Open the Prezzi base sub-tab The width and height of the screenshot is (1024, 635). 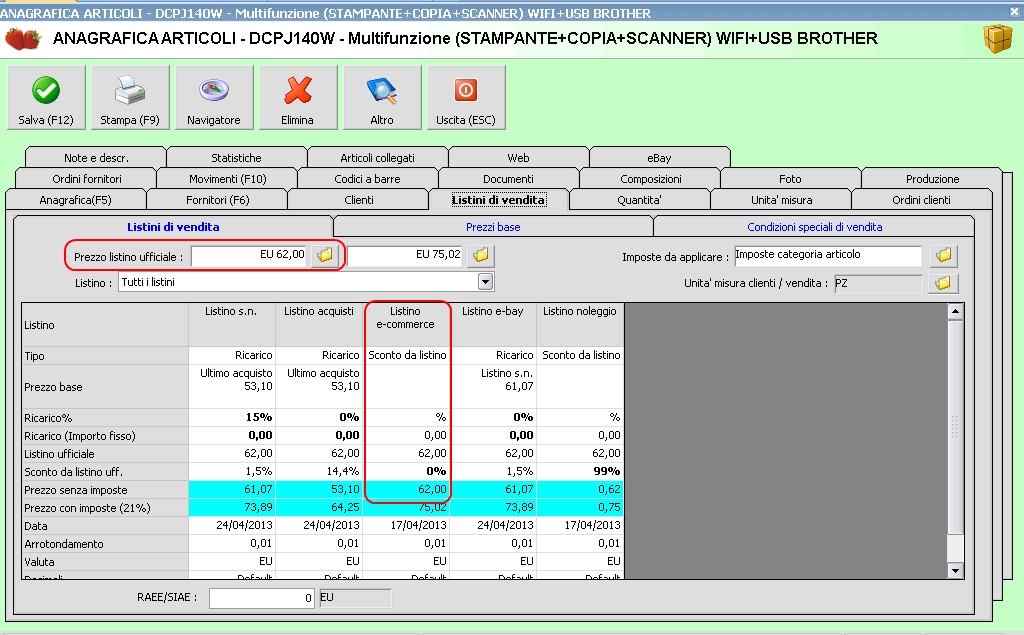click(493, 227)
